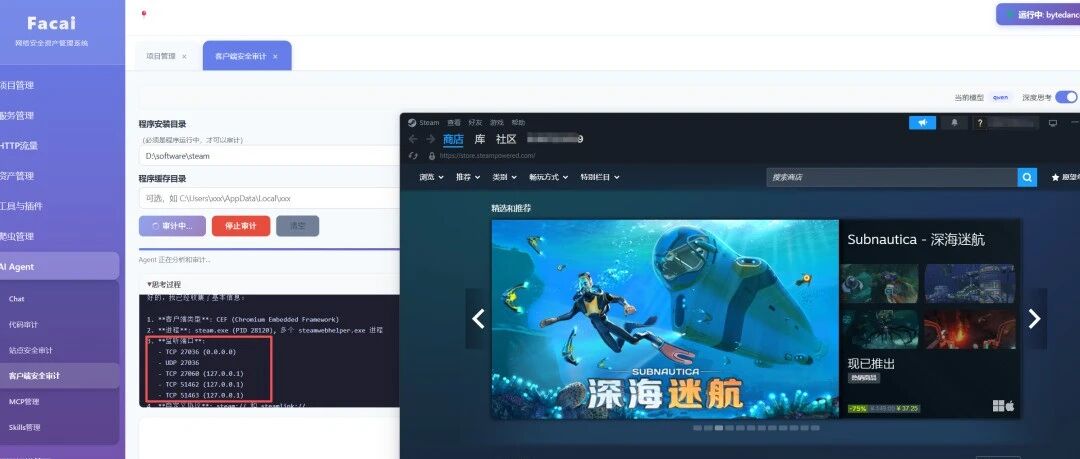Click the grey 清空 button
The height and width of the screenshot is (459, 1080).
pyautogui.click(x=298, y=226)
